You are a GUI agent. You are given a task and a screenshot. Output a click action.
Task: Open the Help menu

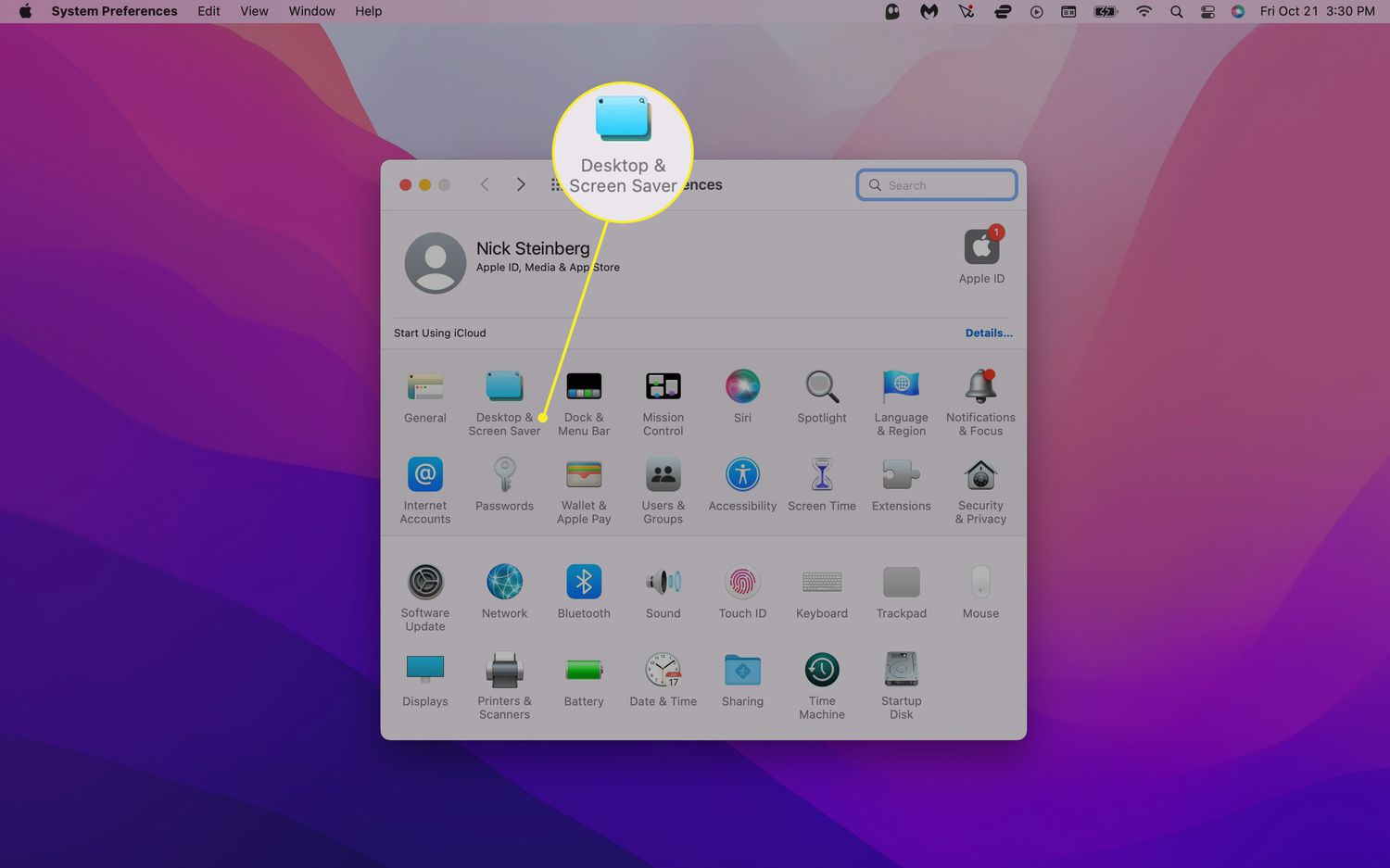coord(368,11)
